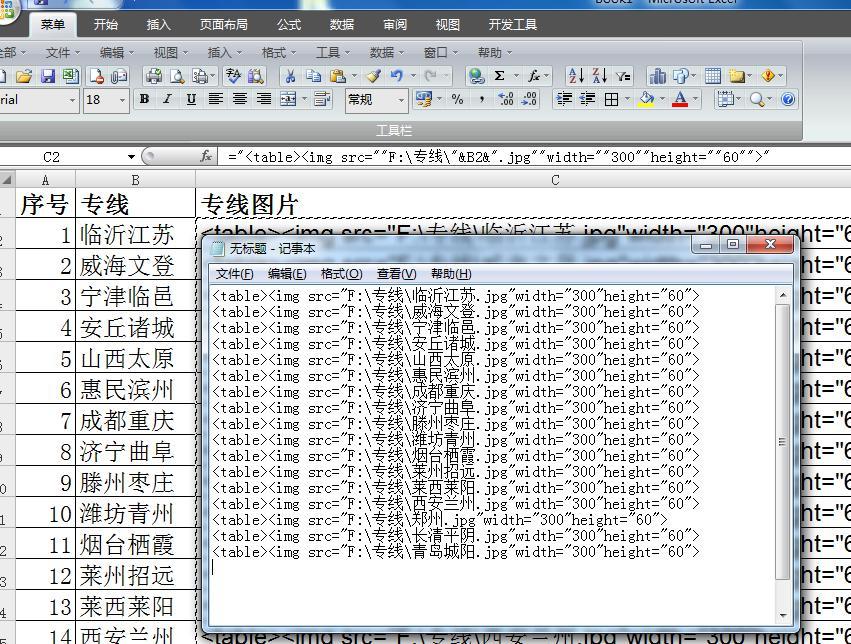Toggle align text left
This screenshot has width=851, height=644.
coord(215,99)
